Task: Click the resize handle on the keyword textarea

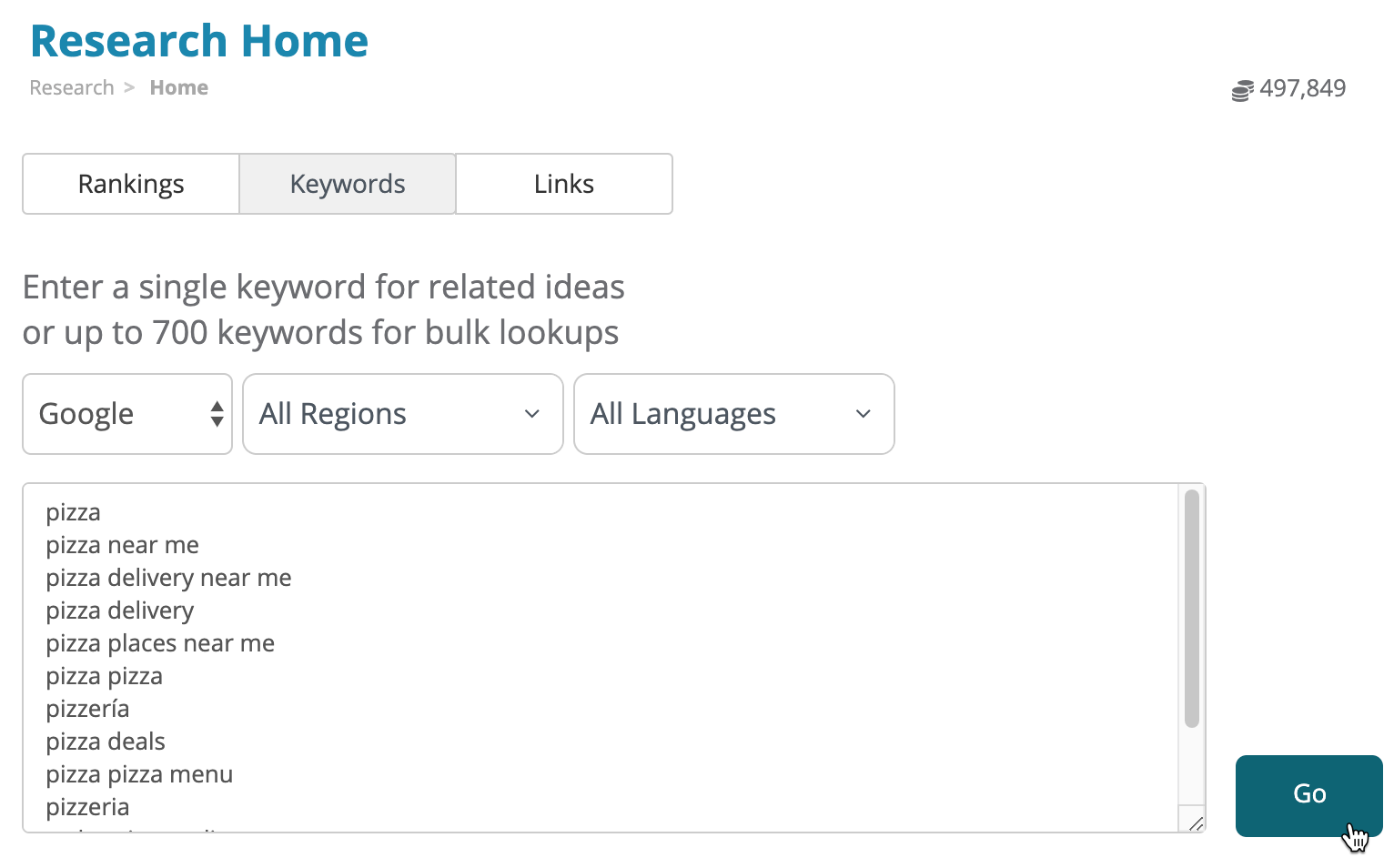Action: point(1196,823)
